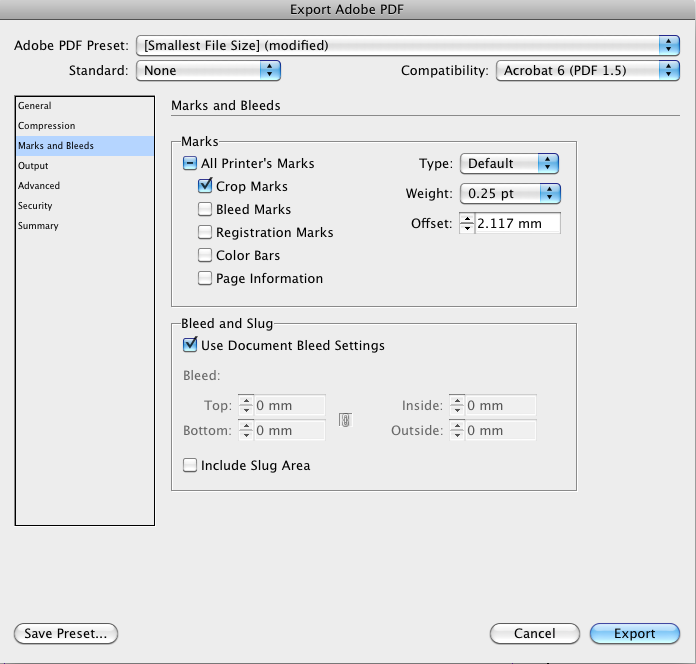Image resolution: width=696 pixels, height=664 pixels.
Task: Enable the Bleed Marks checkbox
Action: click(x=205, y=209)
